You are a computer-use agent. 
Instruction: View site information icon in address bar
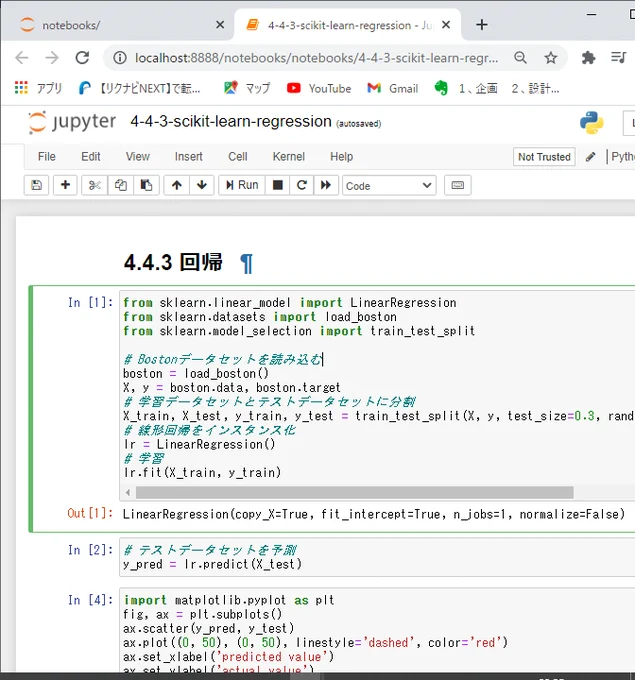pyautogui.click(x=120, y=58)
